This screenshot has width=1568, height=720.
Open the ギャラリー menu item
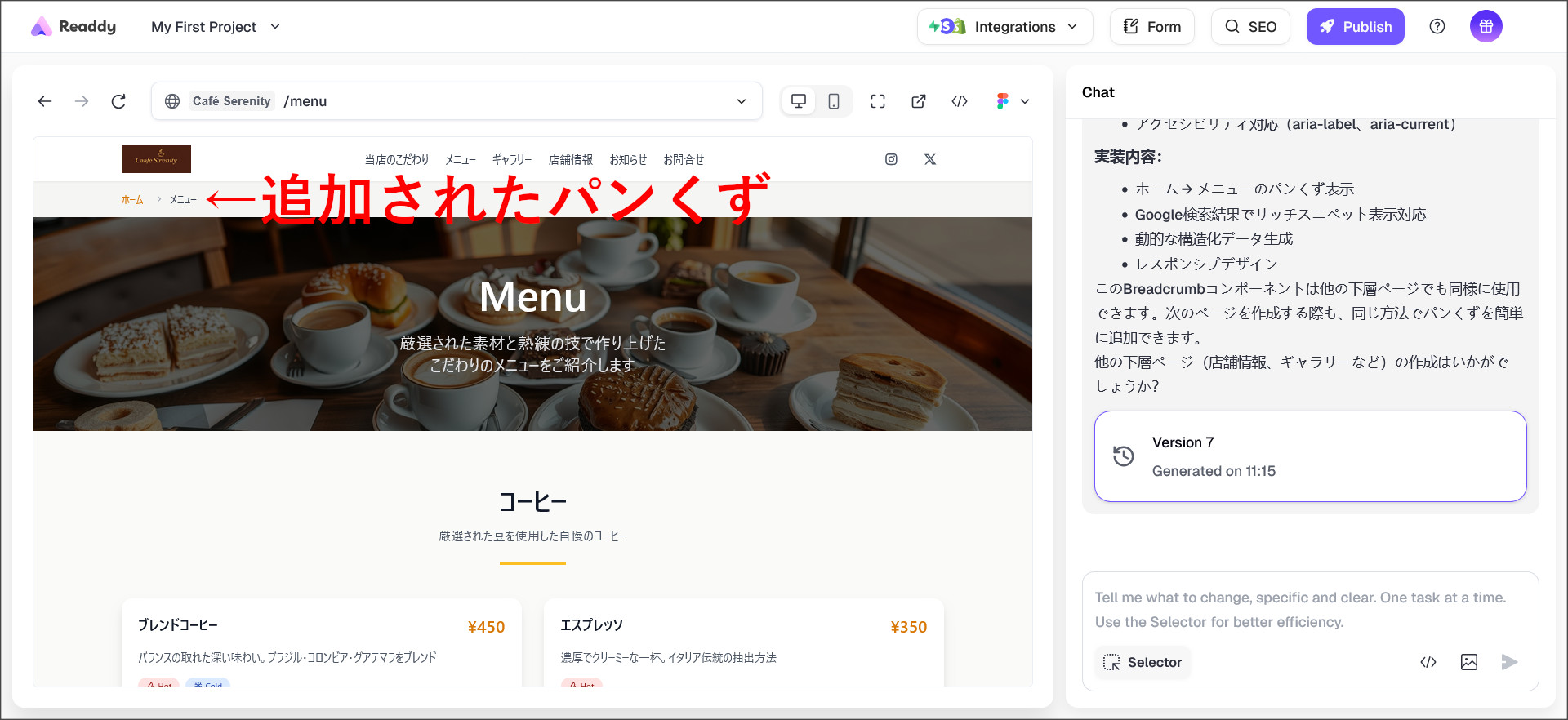(x=511, y=160)
